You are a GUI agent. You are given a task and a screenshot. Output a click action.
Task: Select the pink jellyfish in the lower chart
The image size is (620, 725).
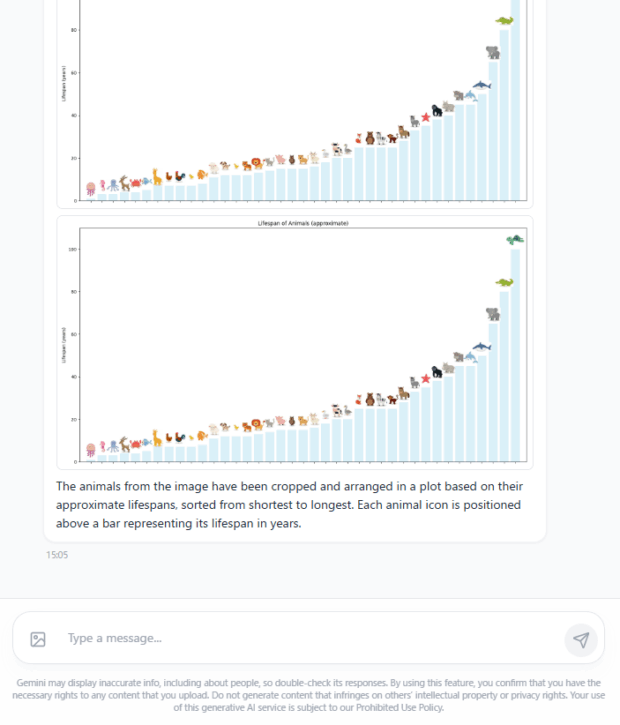tap(91, 449)
